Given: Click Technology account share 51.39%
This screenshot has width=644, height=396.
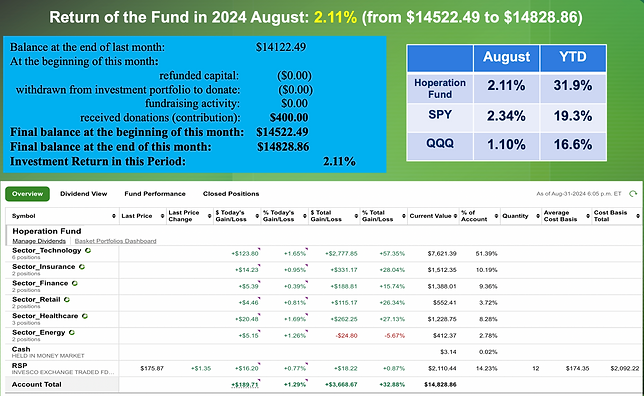Looking at the screenshot, I should tap(486, 253).
